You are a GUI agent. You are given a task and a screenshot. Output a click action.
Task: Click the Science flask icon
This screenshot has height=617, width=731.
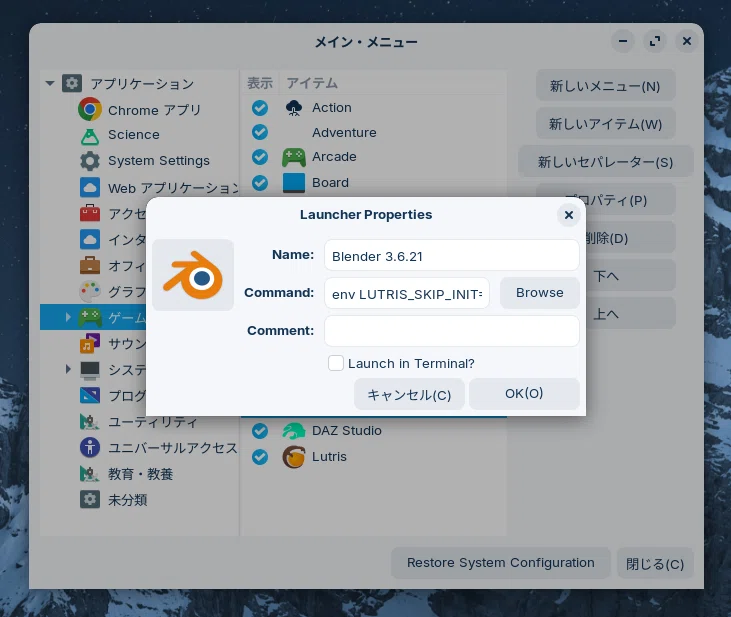coord(90,136)
